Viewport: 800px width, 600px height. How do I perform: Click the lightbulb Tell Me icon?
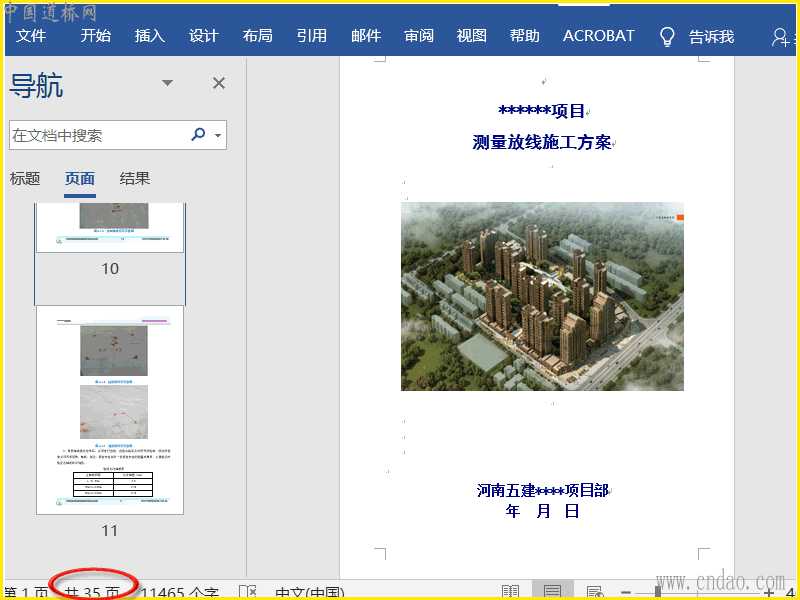tap(667, 37)
